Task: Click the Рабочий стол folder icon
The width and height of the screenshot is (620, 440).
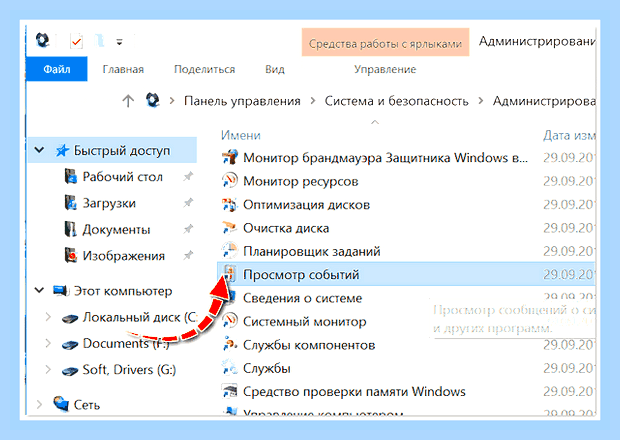Action: 70,176
